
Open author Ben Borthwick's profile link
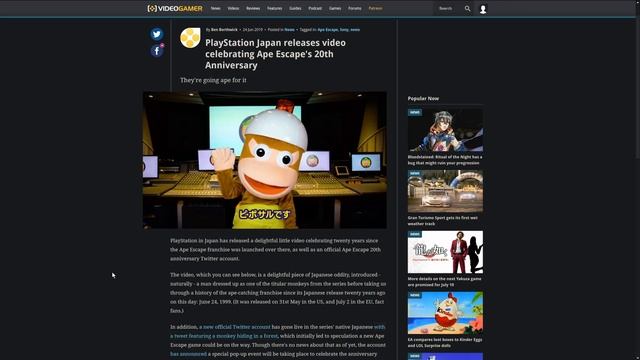[x=224, y=29]
